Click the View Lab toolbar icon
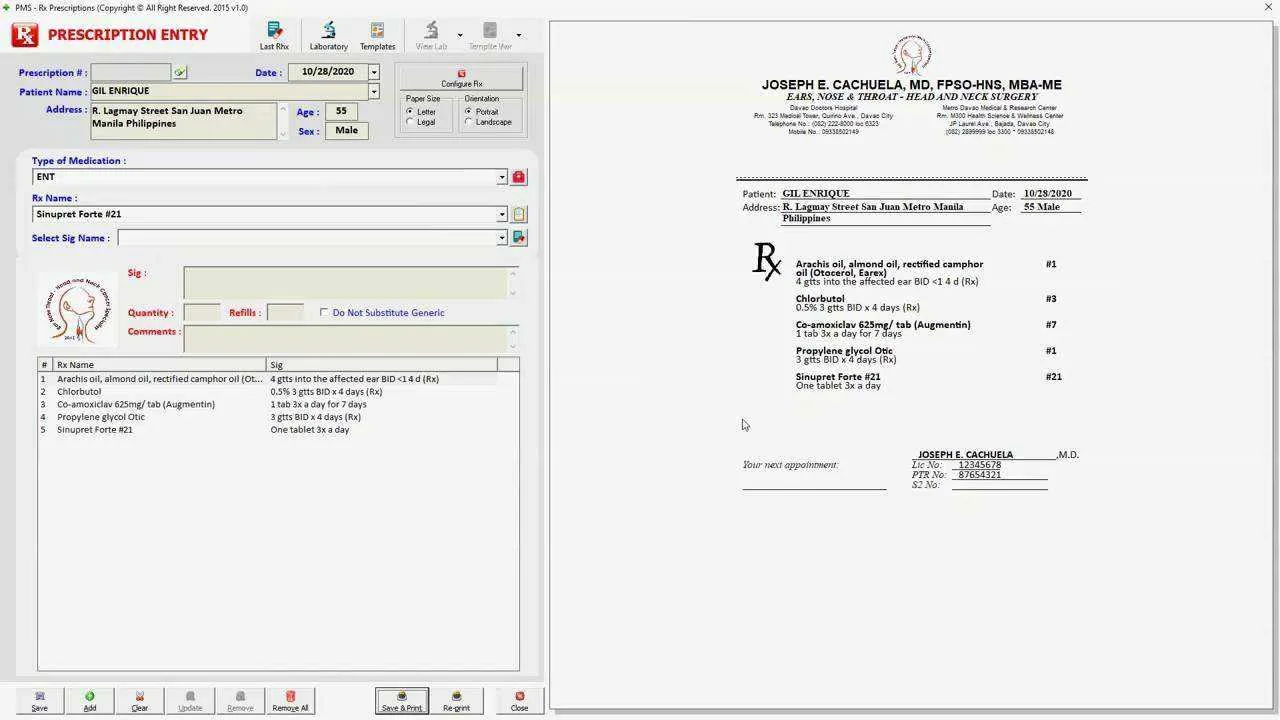The image size is (1280, 720). pos(431,36)
